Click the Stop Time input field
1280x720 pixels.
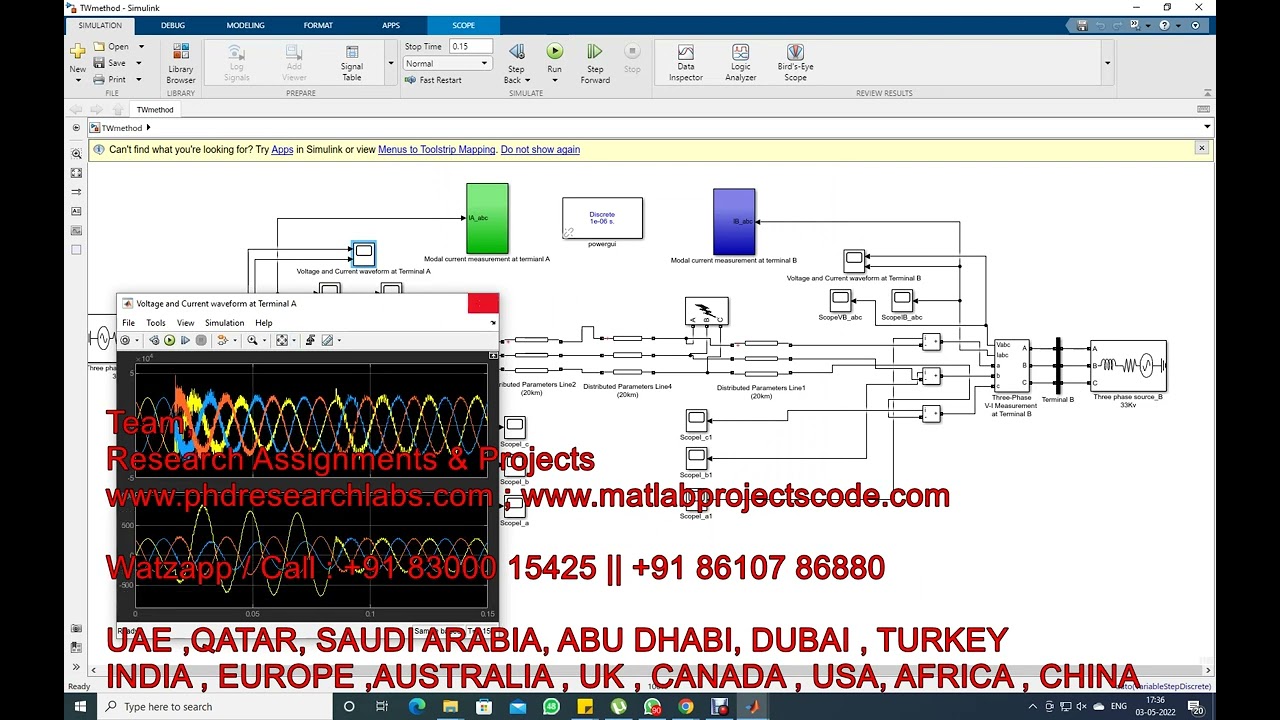[471, 46]
